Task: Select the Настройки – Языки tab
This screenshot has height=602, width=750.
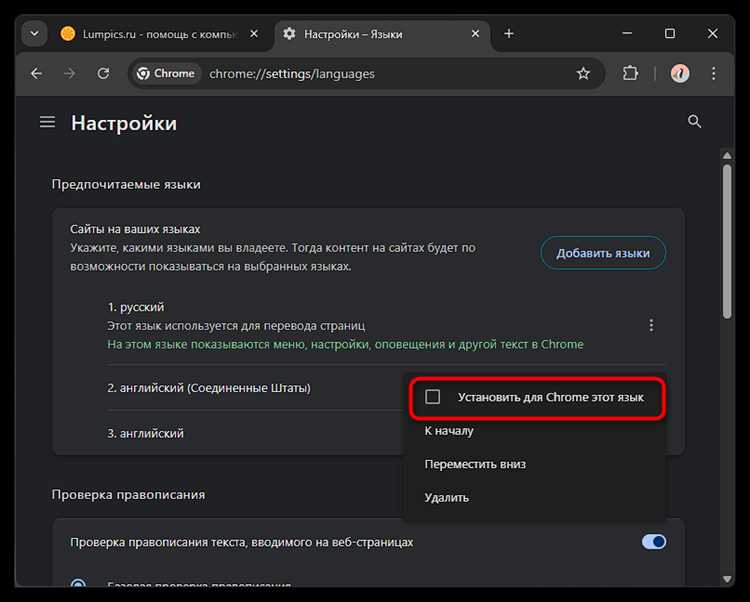Action: [382, 34]
